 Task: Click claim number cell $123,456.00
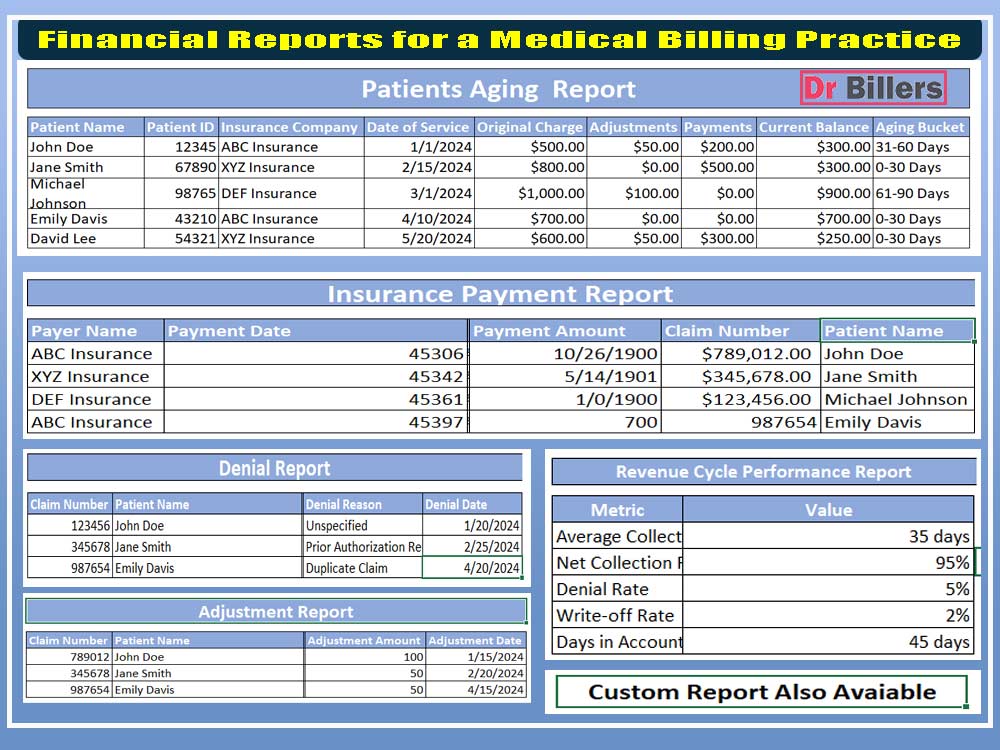point(740,399)
